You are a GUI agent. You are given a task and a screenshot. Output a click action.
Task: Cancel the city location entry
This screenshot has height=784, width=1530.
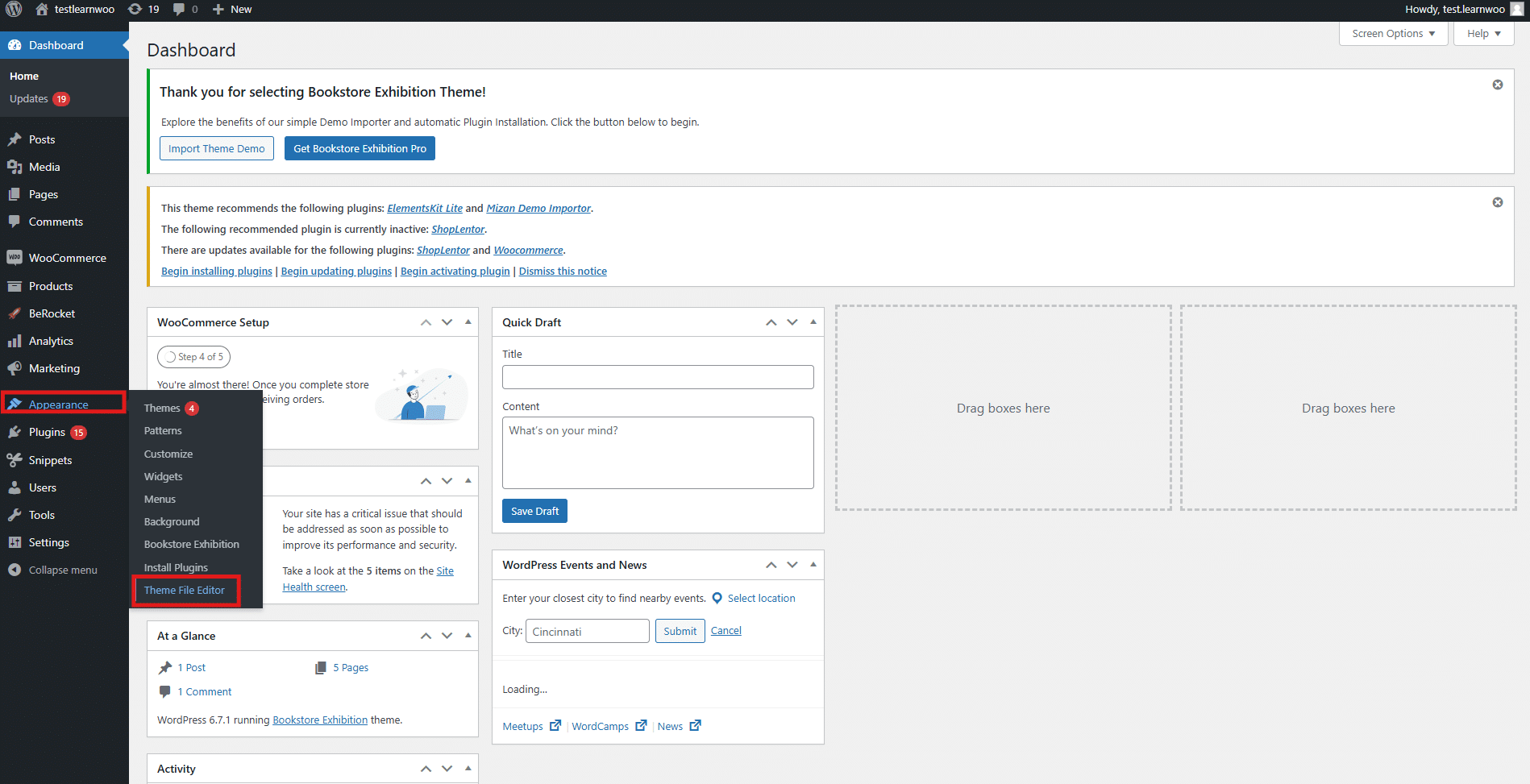[x=726, y=630]
